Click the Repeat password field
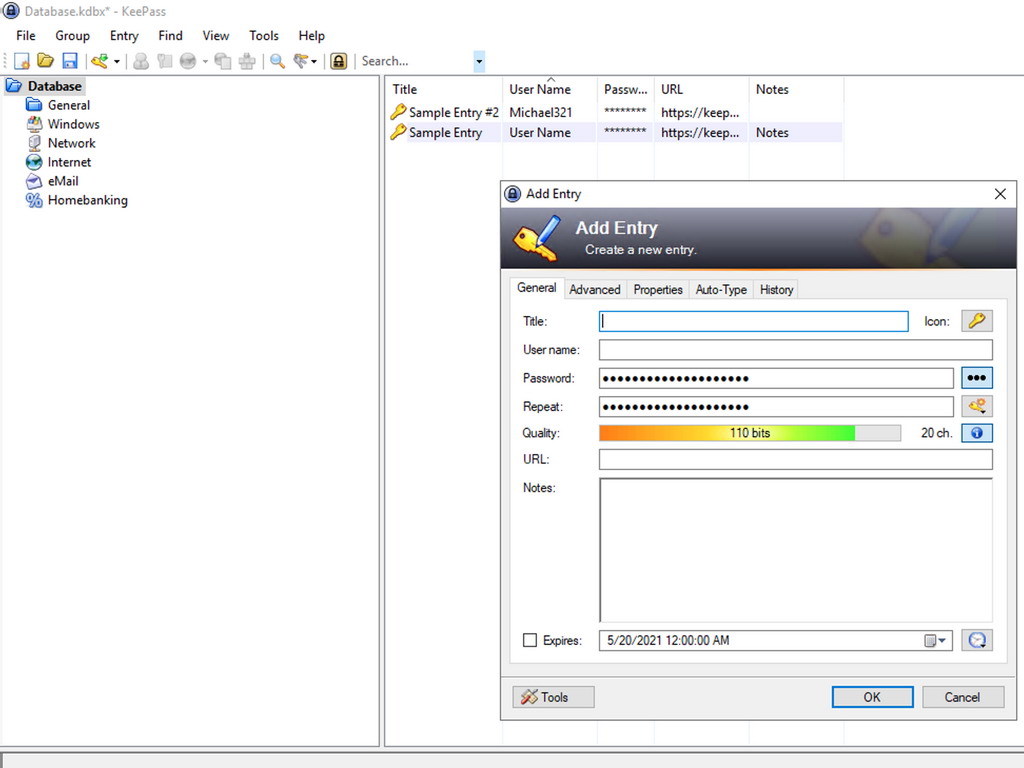The height and width of the screenshot is (768, 1024). click(x=776, y=407)
